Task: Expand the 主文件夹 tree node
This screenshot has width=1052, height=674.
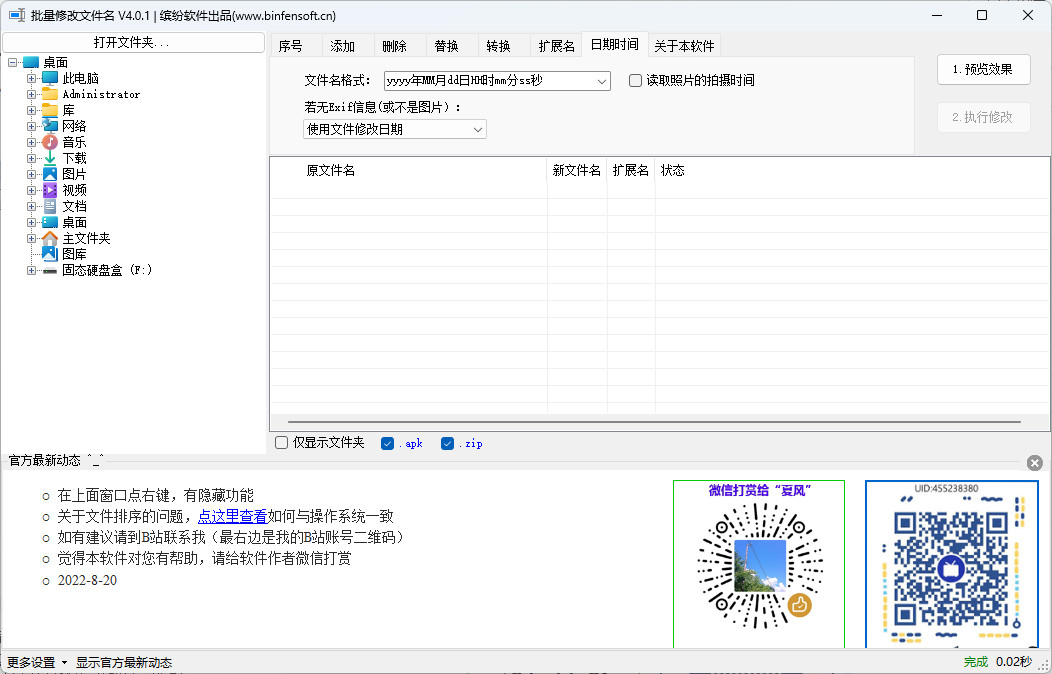Action: (x=32, y=238)
